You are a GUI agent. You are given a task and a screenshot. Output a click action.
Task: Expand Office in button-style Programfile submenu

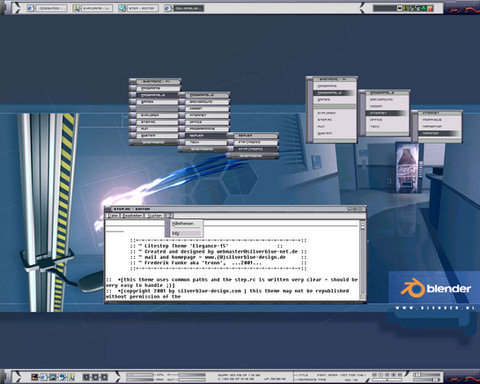[x=204, y=122]
